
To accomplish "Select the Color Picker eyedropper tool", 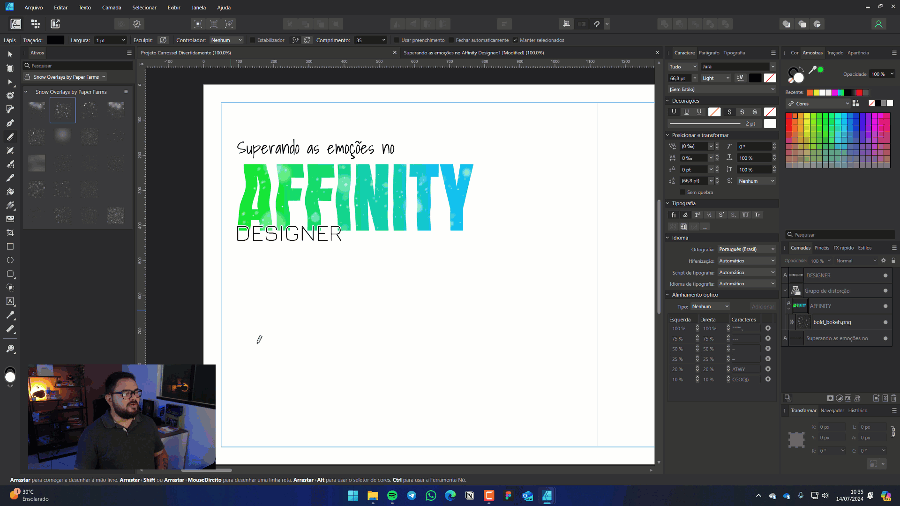I will click(10, 315).
